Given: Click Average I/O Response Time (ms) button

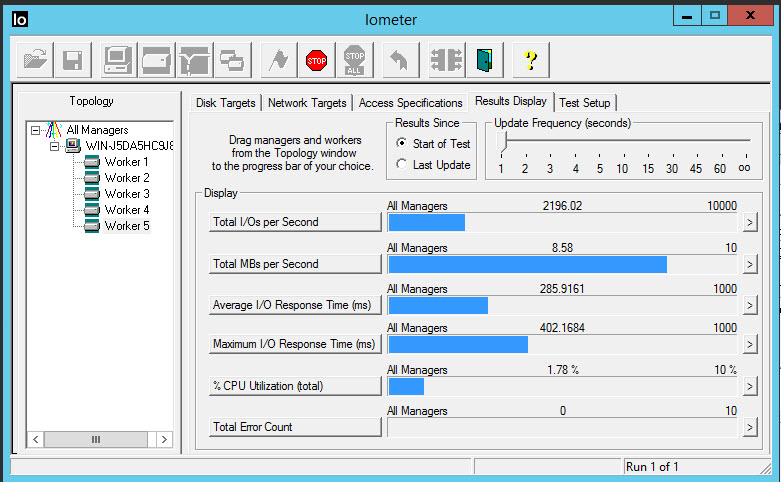Looking at the screenshot, I should [x=295, y=305].
